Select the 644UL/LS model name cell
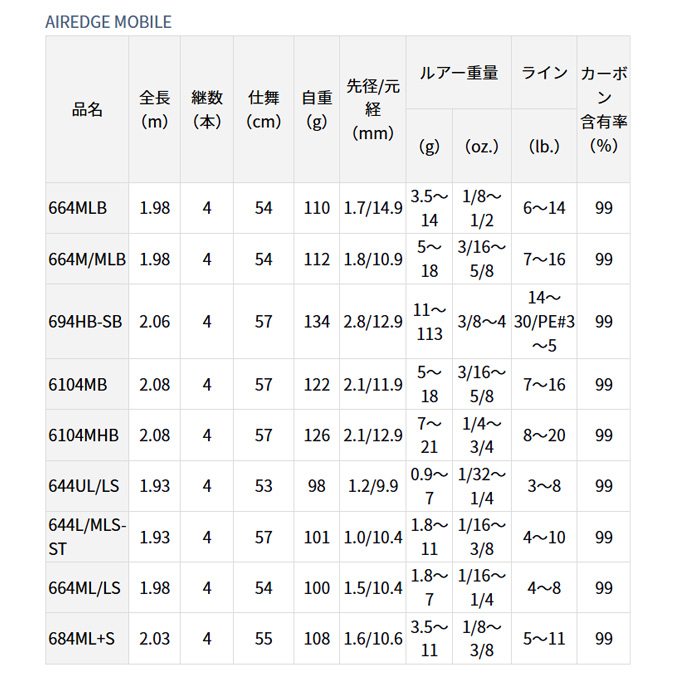This screenshot has width=680, height=680. tap(87, 486)
